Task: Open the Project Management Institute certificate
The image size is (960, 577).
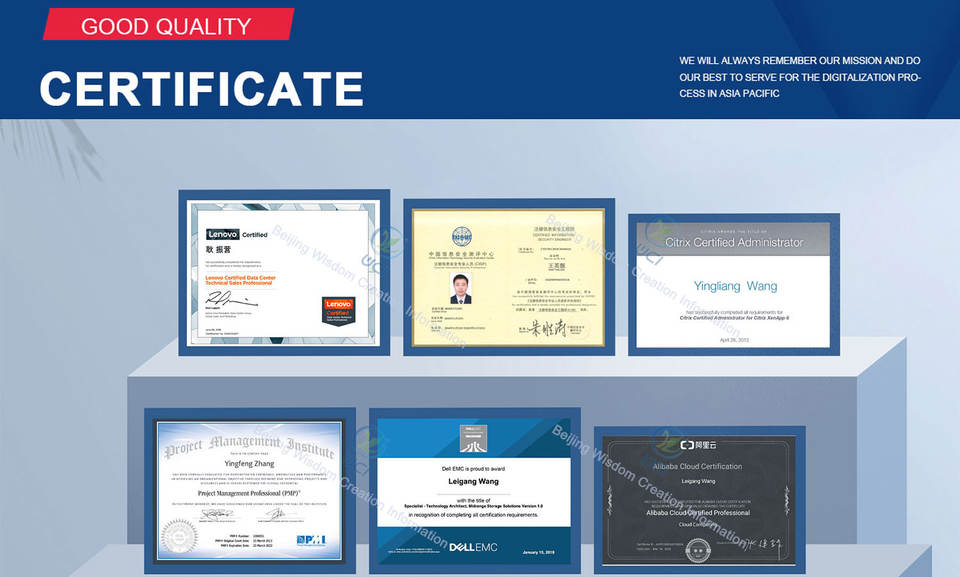Action: pyautogui.click(x=250, y=491)
